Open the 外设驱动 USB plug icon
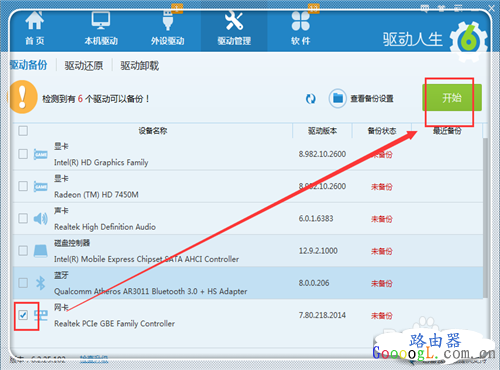Image resolution: width=500 pixels, height=370 pixels. 168,21
